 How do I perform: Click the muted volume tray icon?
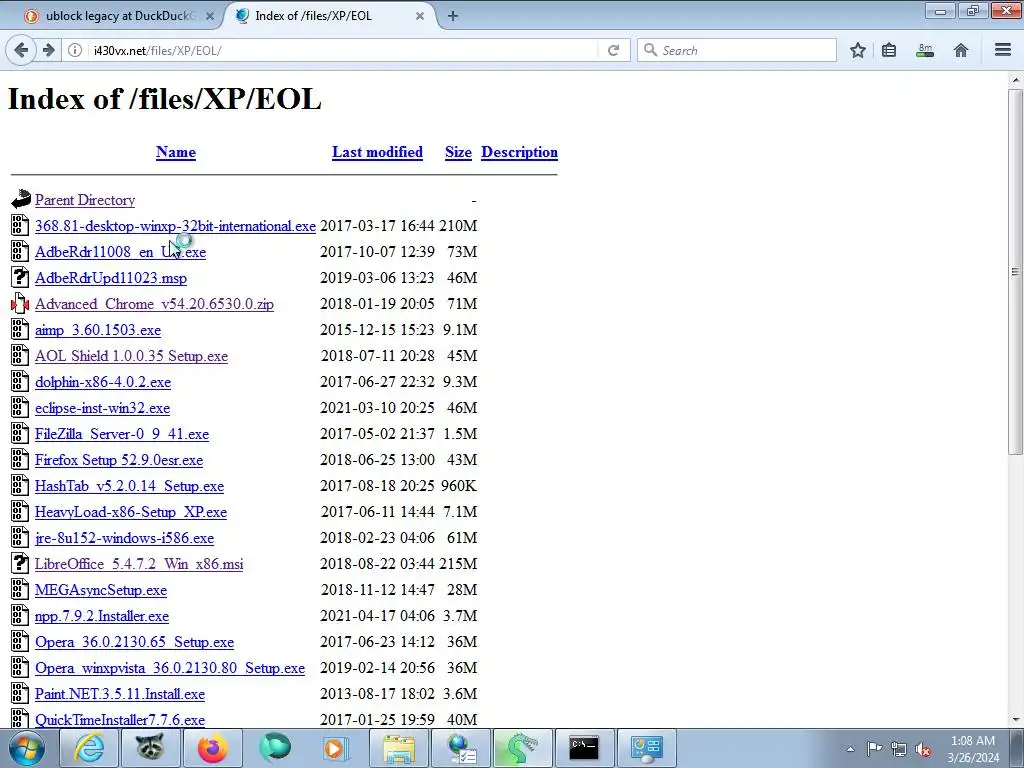(923, 749)
